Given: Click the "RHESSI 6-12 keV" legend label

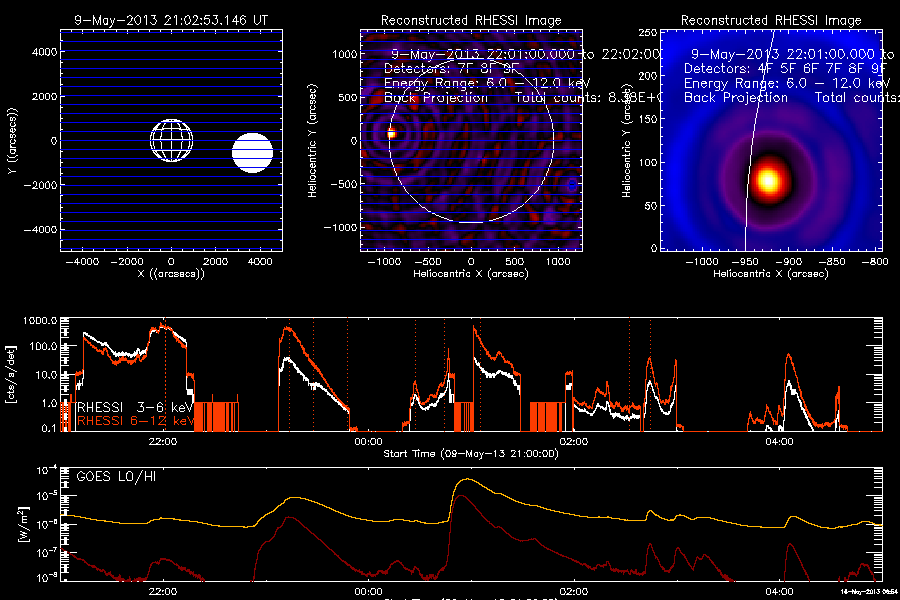Looking at the screenshot, I should tap(135, 421).
